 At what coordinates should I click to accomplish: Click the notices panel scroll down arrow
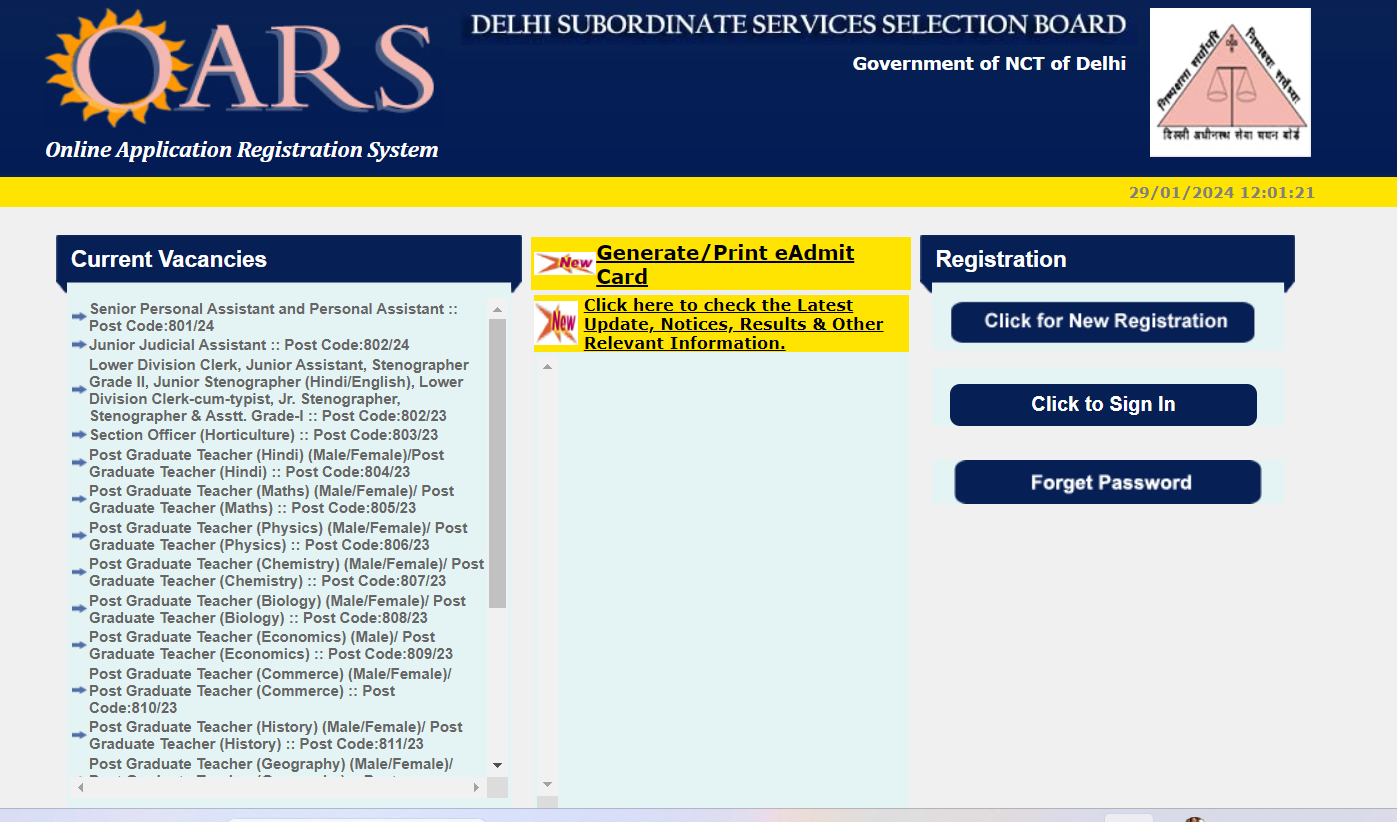[x=547, y=784]
